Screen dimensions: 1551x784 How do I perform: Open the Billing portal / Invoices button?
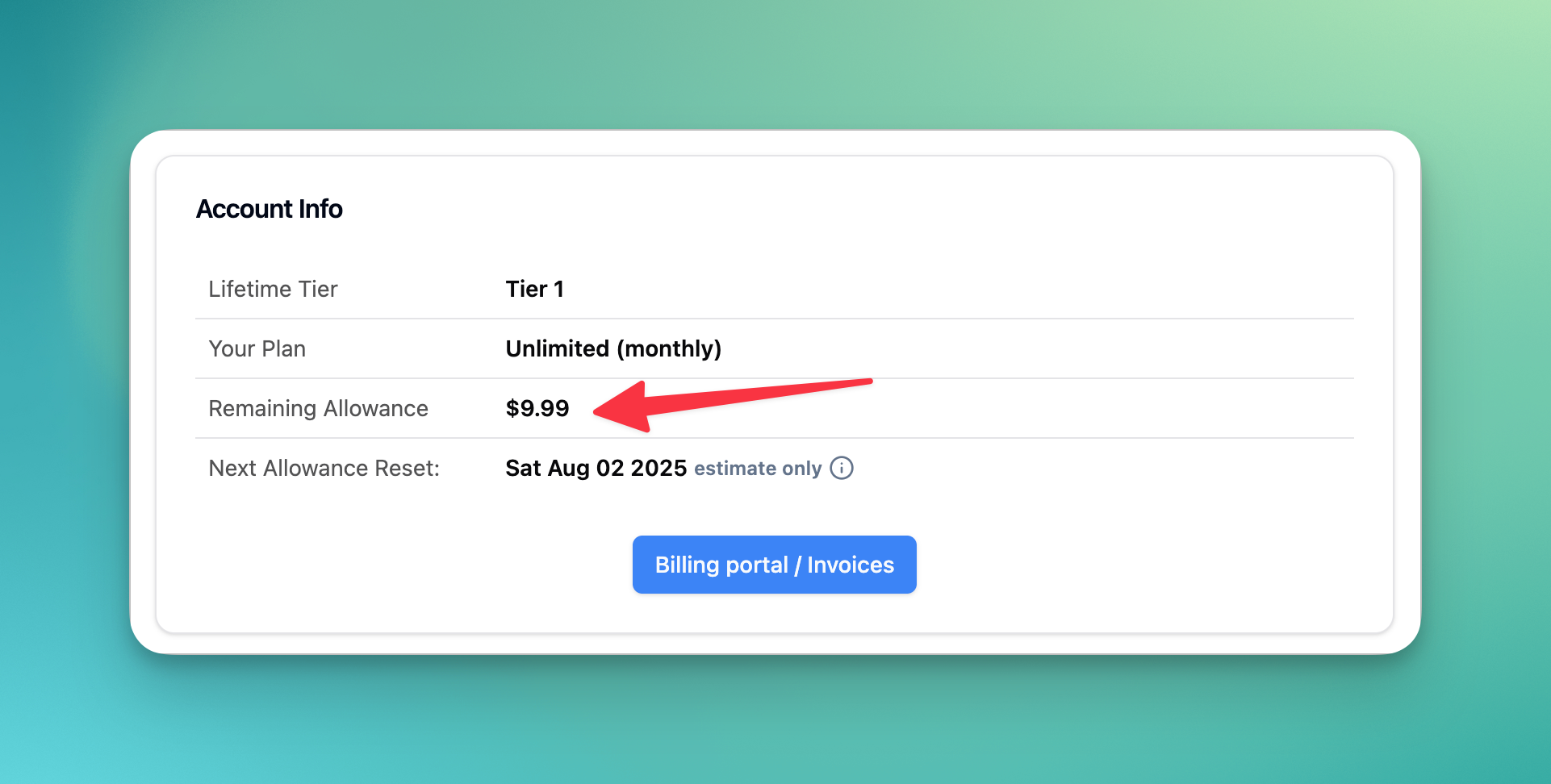[x=774, y=565]
